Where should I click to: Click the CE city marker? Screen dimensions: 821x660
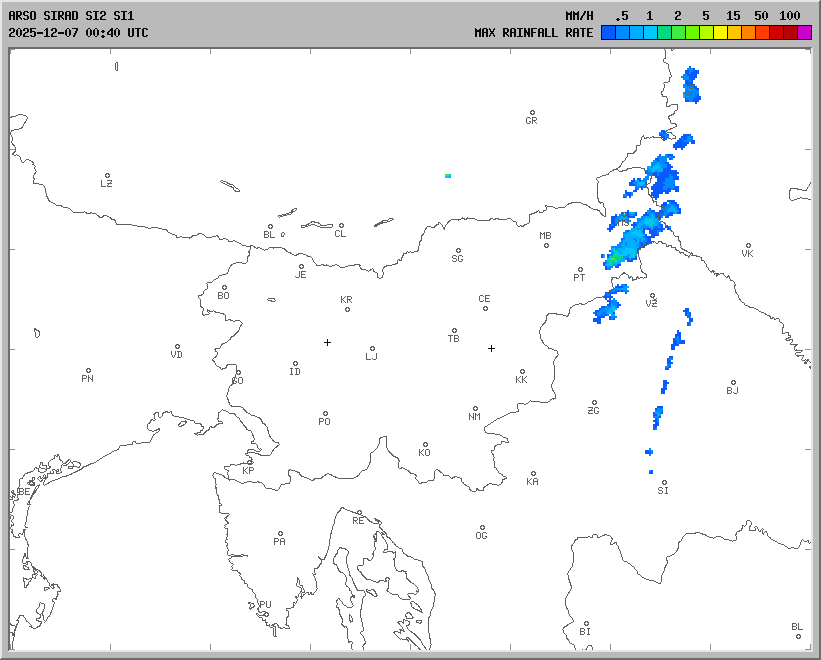(485, 307)
